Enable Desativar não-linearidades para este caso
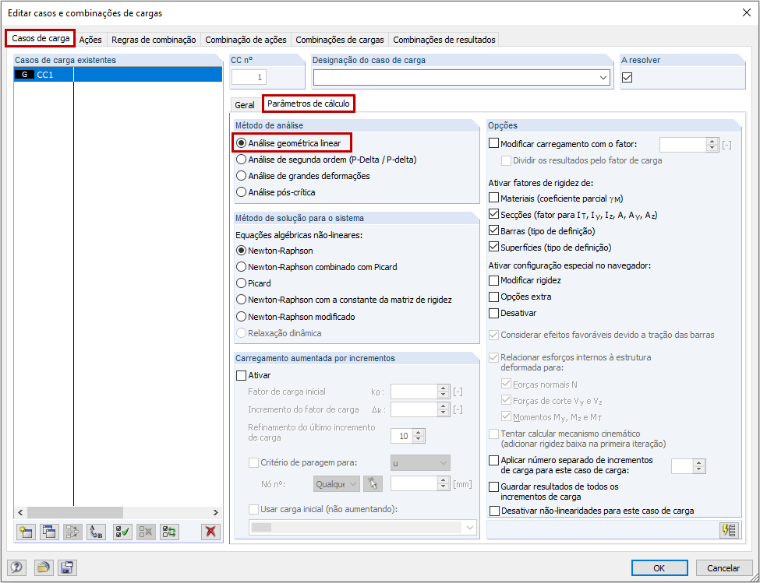Screen dimensions: 760x583 tap(494, 511)
